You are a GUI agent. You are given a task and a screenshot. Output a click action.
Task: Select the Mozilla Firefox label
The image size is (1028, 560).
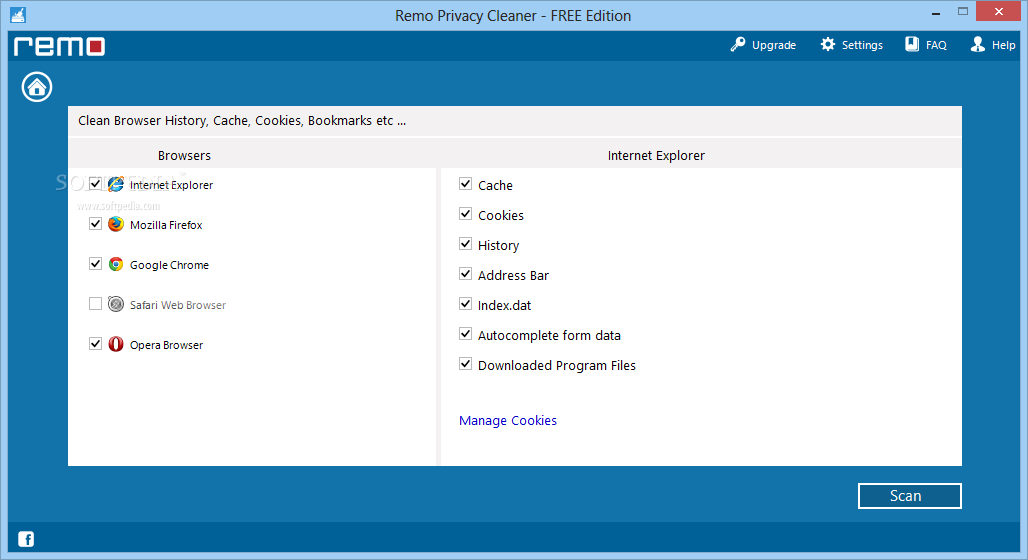(x=166, y=225)
